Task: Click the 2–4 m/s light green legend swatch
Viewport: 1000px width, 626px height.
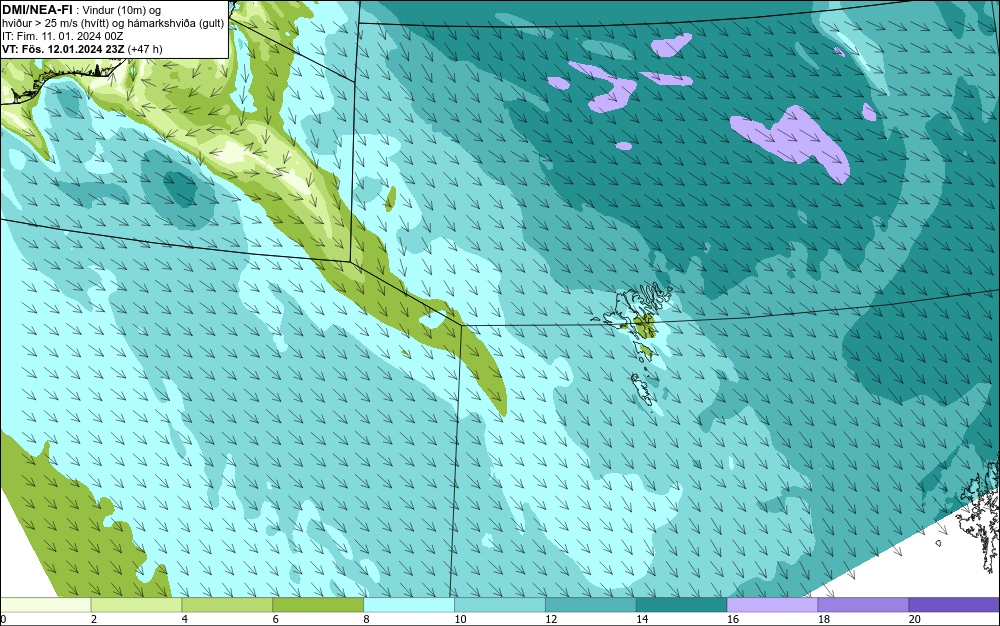Action: point(136,605)
